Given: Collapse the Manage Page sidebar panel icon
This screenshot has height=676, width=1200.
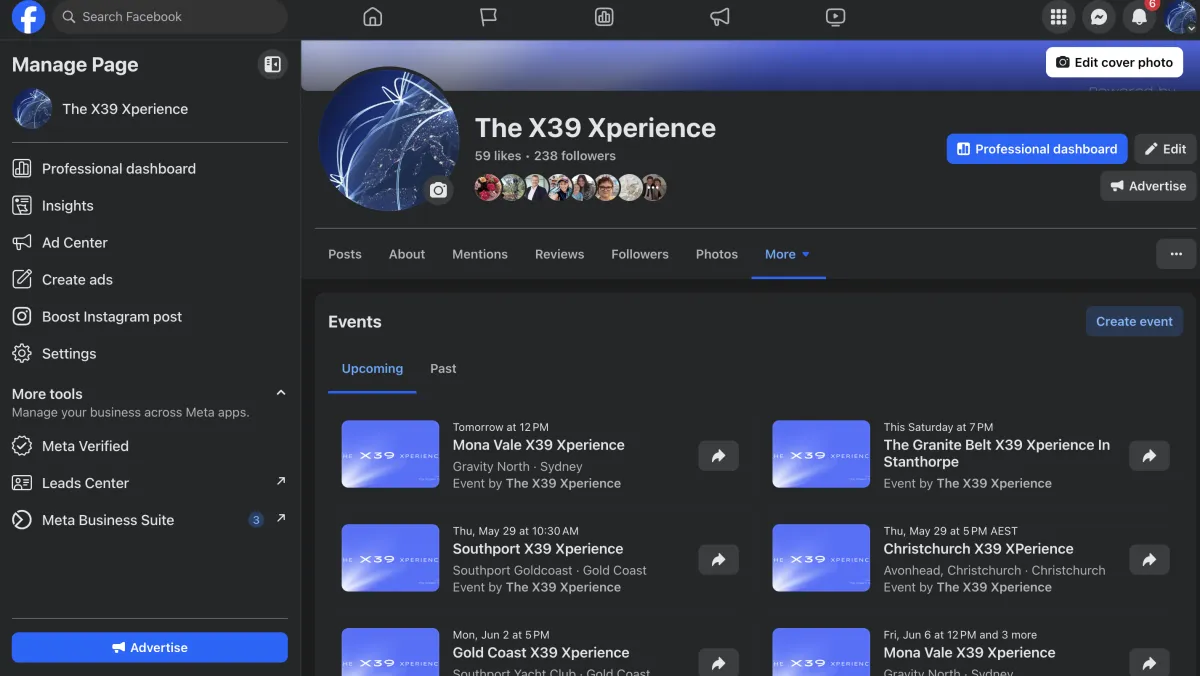Looking at the screenshot, I should (x=272, y=65).
